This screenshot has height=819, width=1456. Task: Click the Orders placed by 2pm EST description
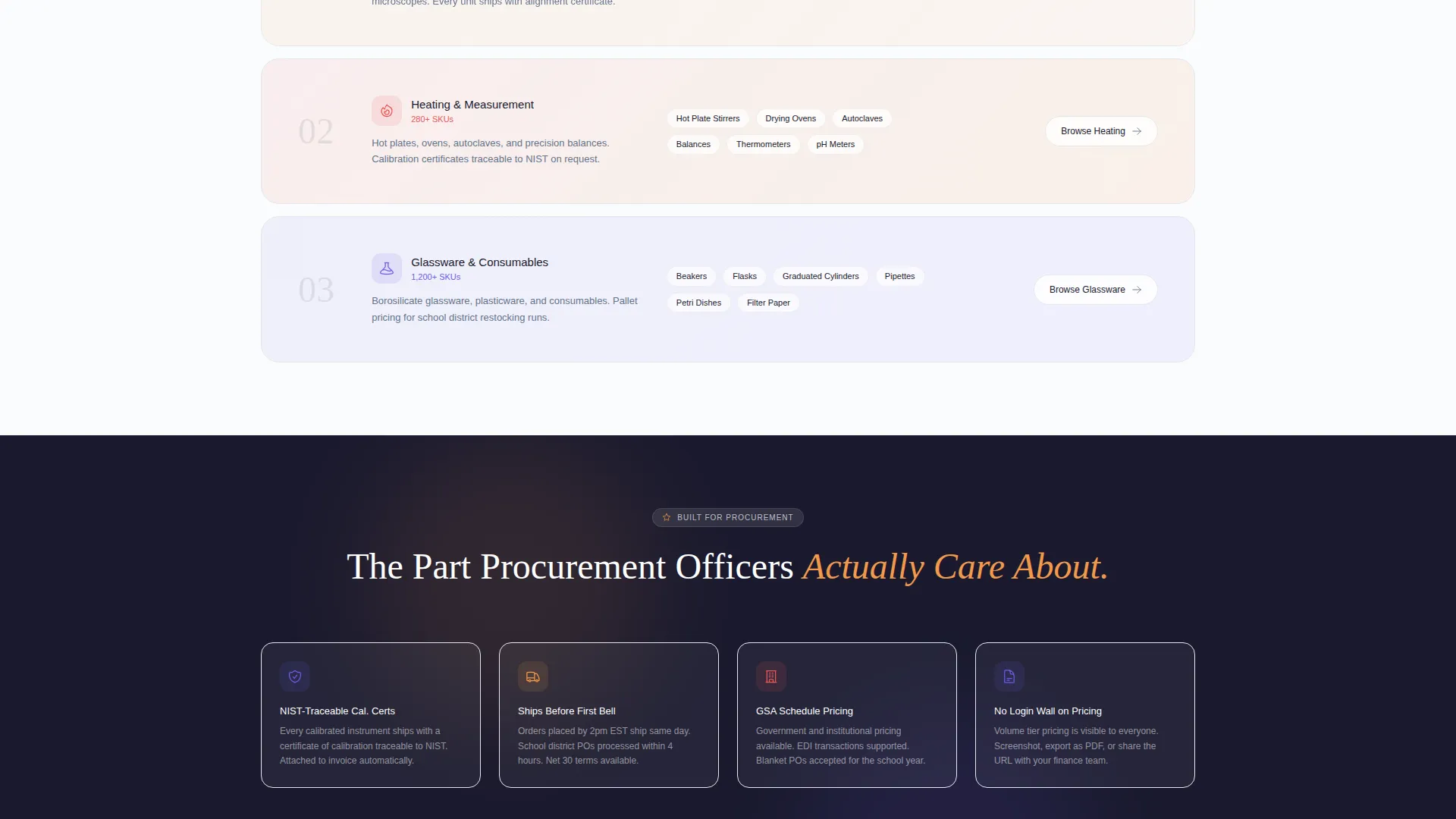(604, 745)
